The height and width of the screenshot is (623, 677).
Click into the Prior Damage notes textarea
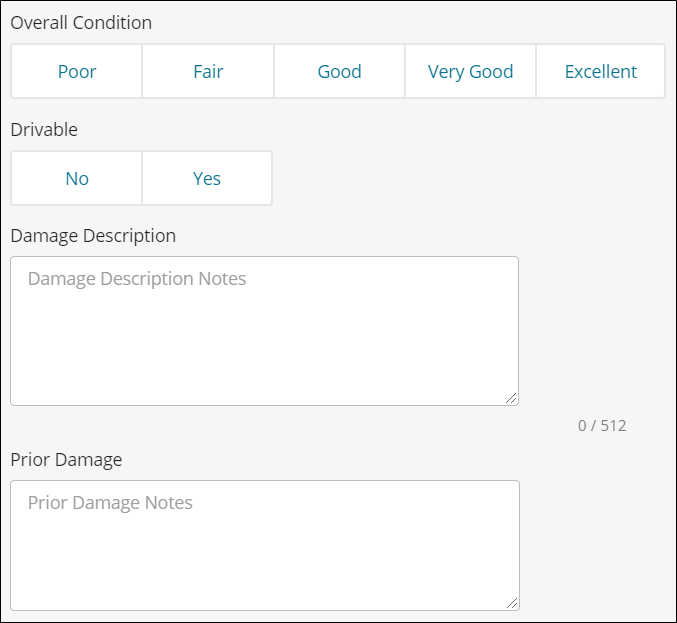264,545
